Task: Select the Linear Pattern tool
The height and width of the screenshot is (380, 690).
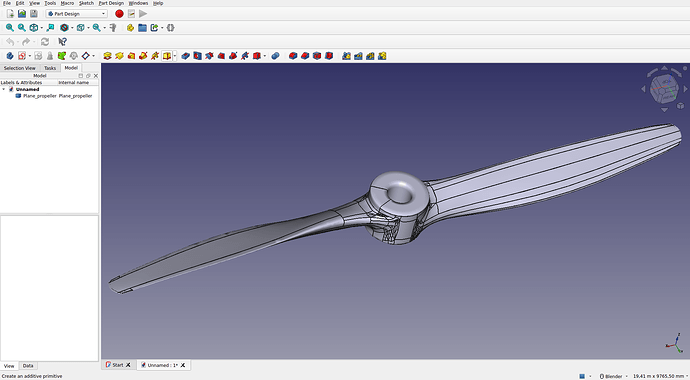Action: 358,56
